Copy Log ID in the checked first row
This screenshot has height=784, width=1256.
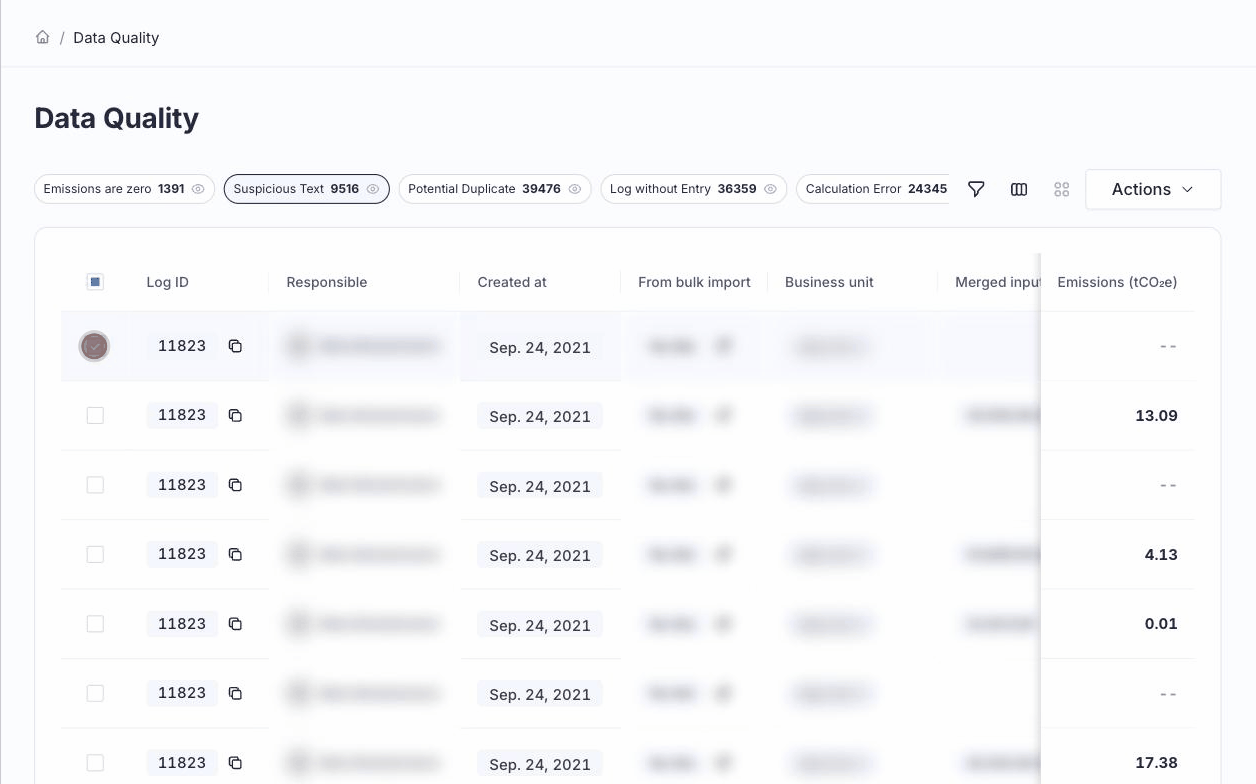pyautogui.click(x=235, y=346)
